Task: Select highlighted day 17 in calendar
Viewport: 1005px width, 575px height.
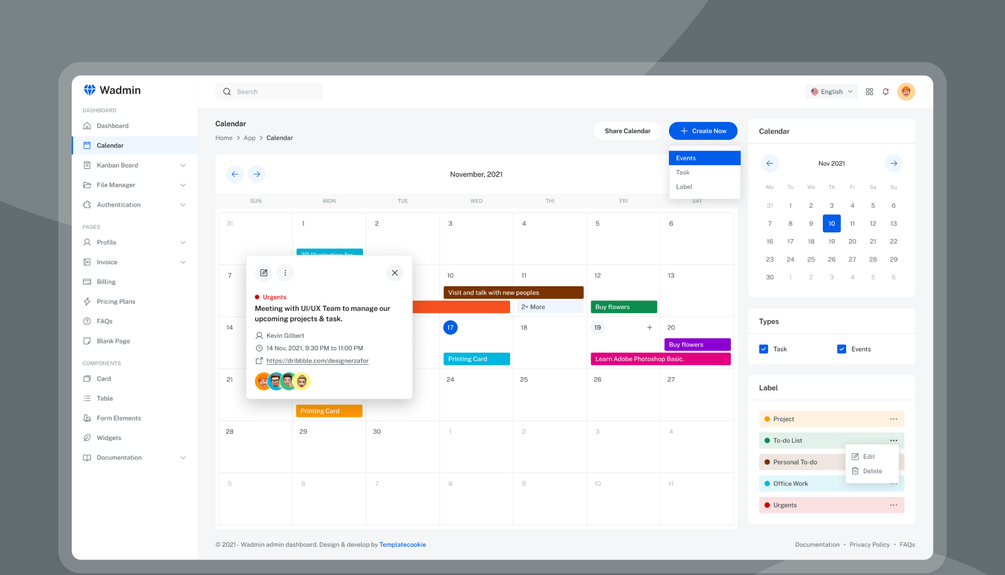Action: point(451,328)
